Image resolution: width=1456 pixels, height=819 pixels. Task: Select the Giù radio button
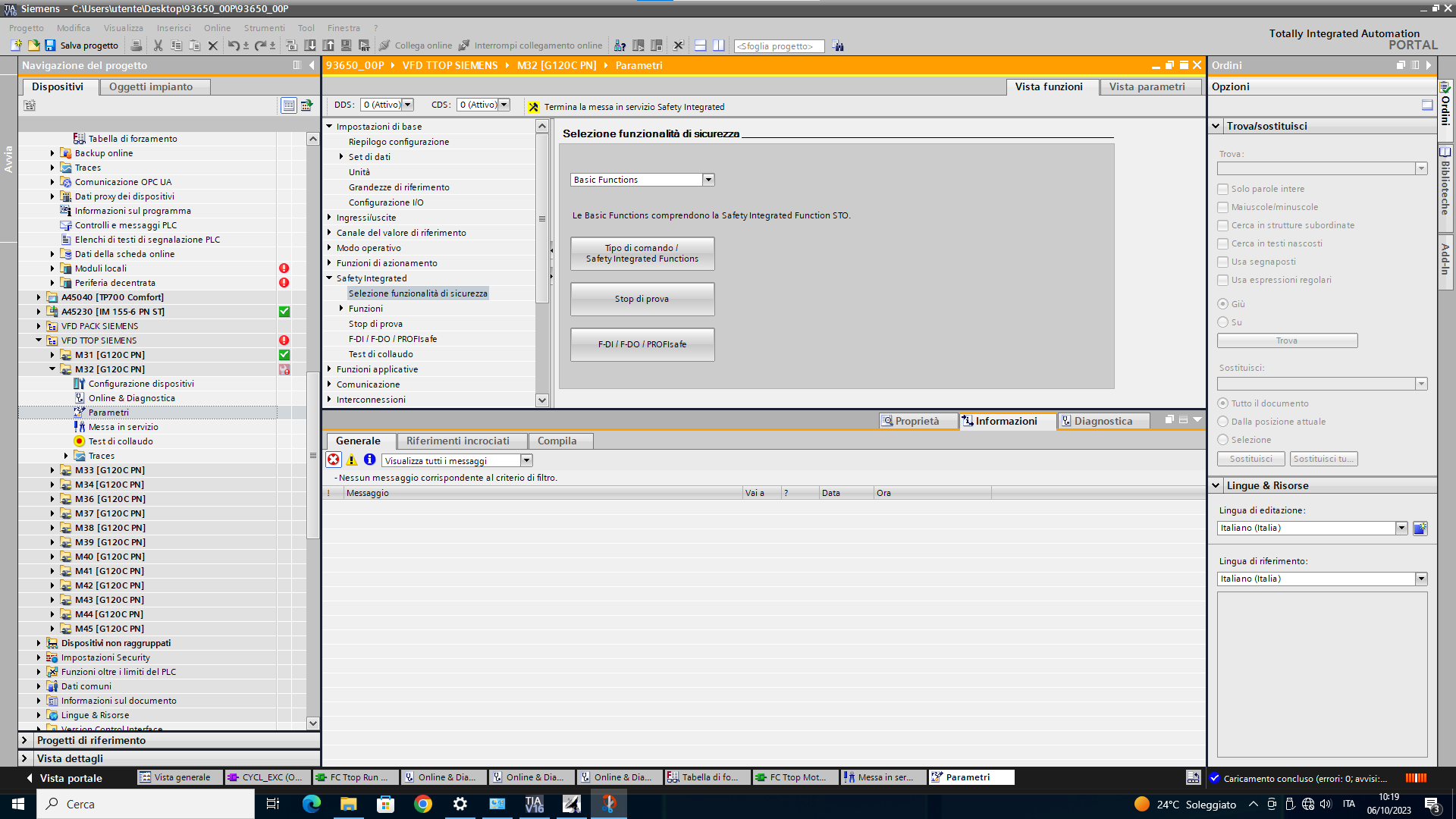tap(1222, 303)
